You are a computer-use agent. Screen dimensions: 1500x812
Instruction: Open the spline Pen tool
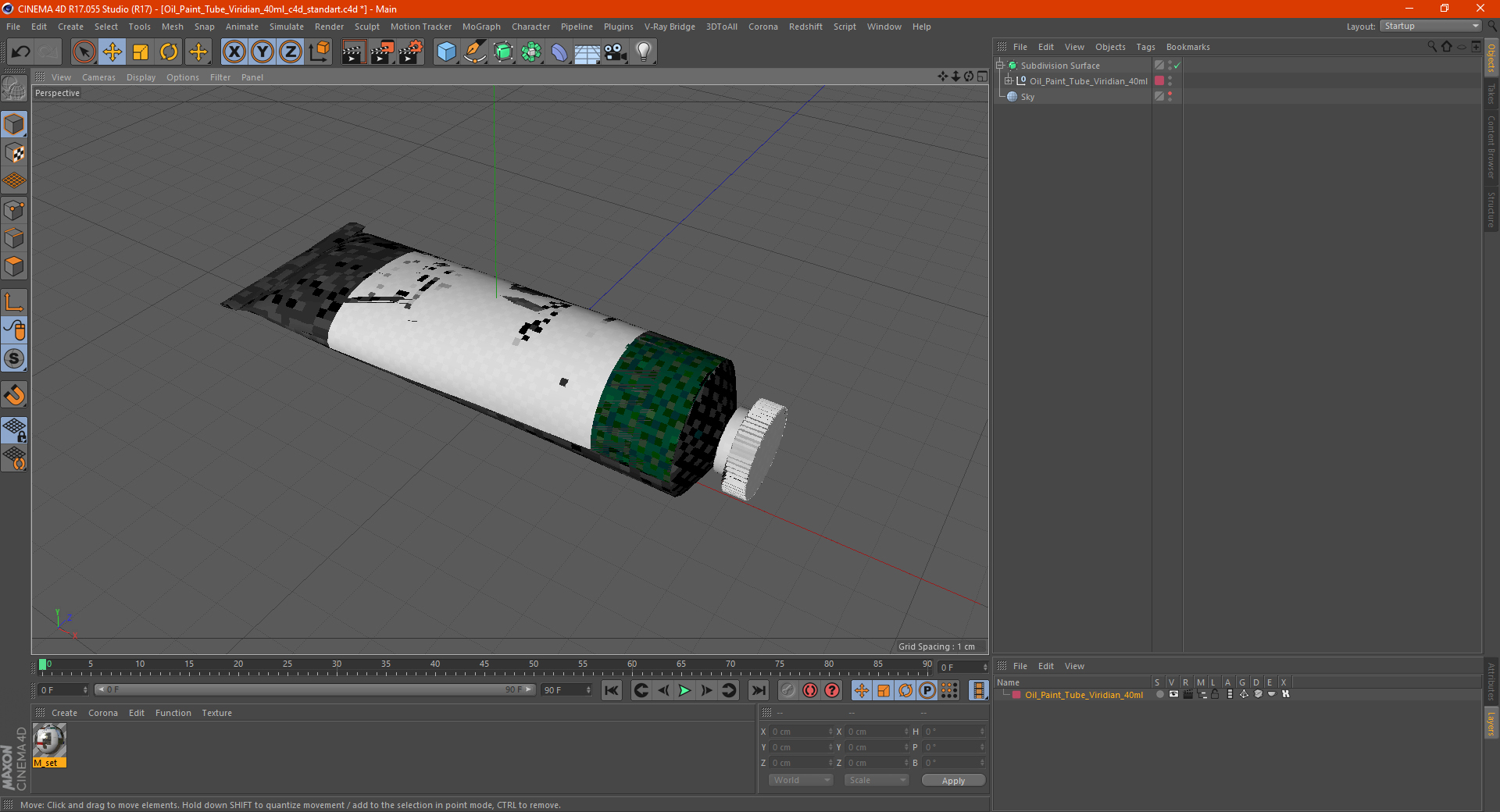click(x=475, y=52)
